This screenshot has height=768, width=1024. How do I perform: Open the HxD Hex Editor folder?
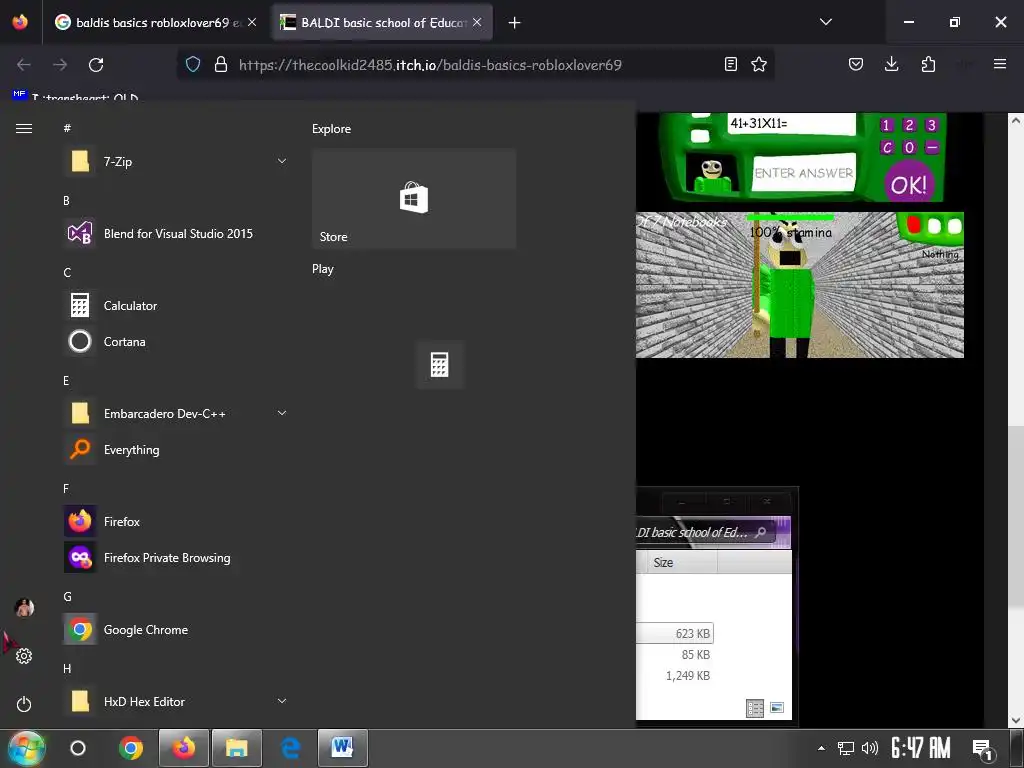point(175,701)
